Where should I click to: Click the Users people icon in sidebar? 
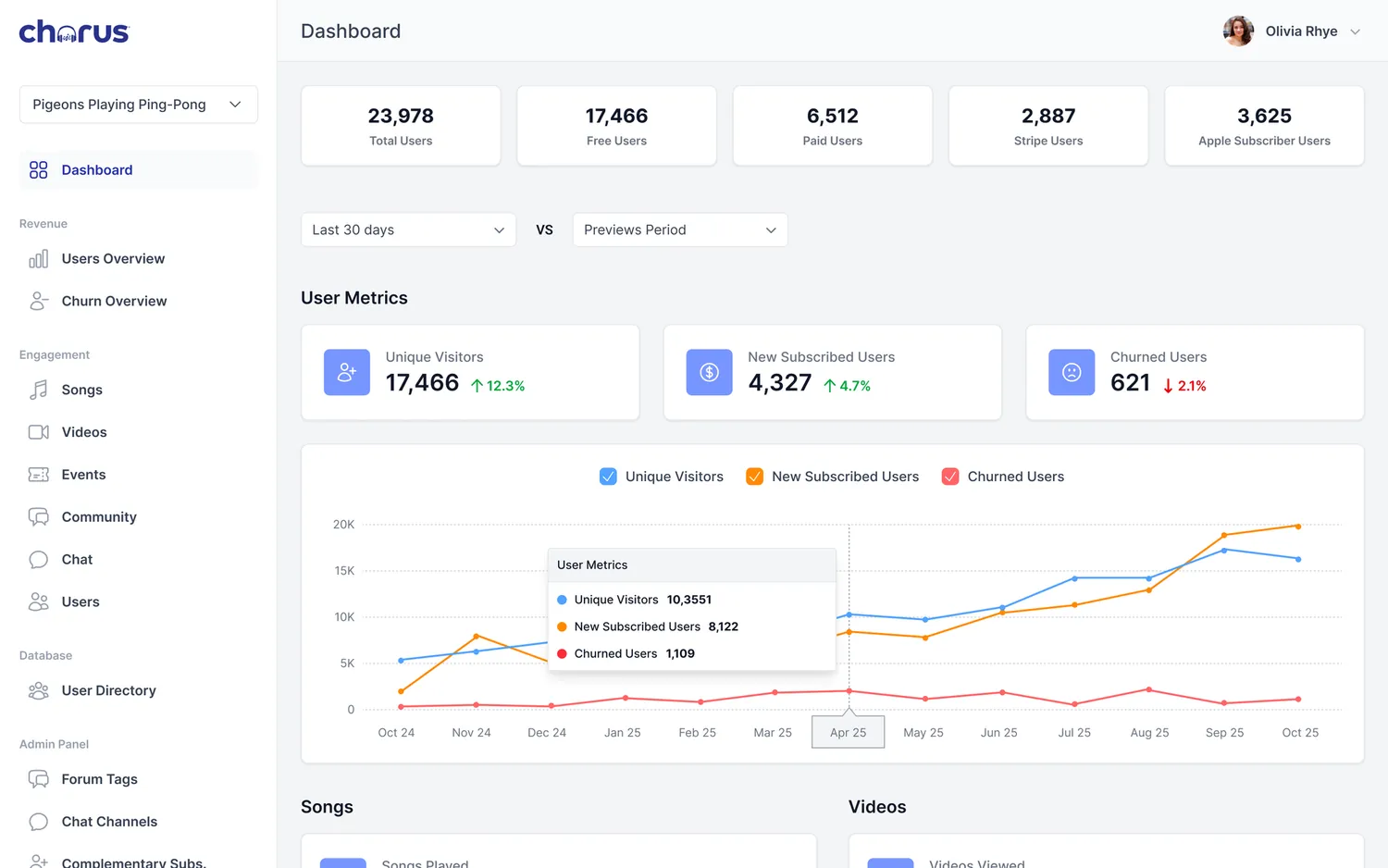click(38, 601)
